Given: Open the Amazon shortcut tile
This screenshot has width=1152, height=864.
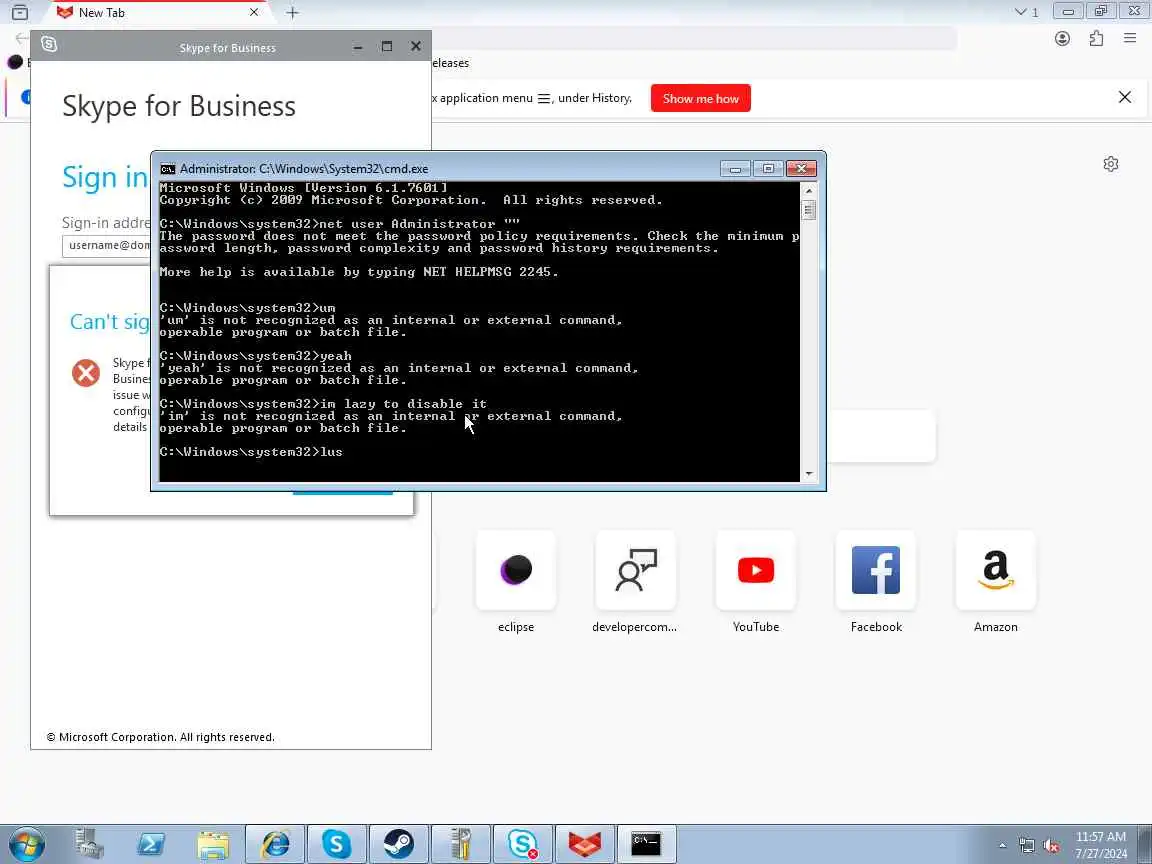Looking at the screenshot, I should pos(996,570).
